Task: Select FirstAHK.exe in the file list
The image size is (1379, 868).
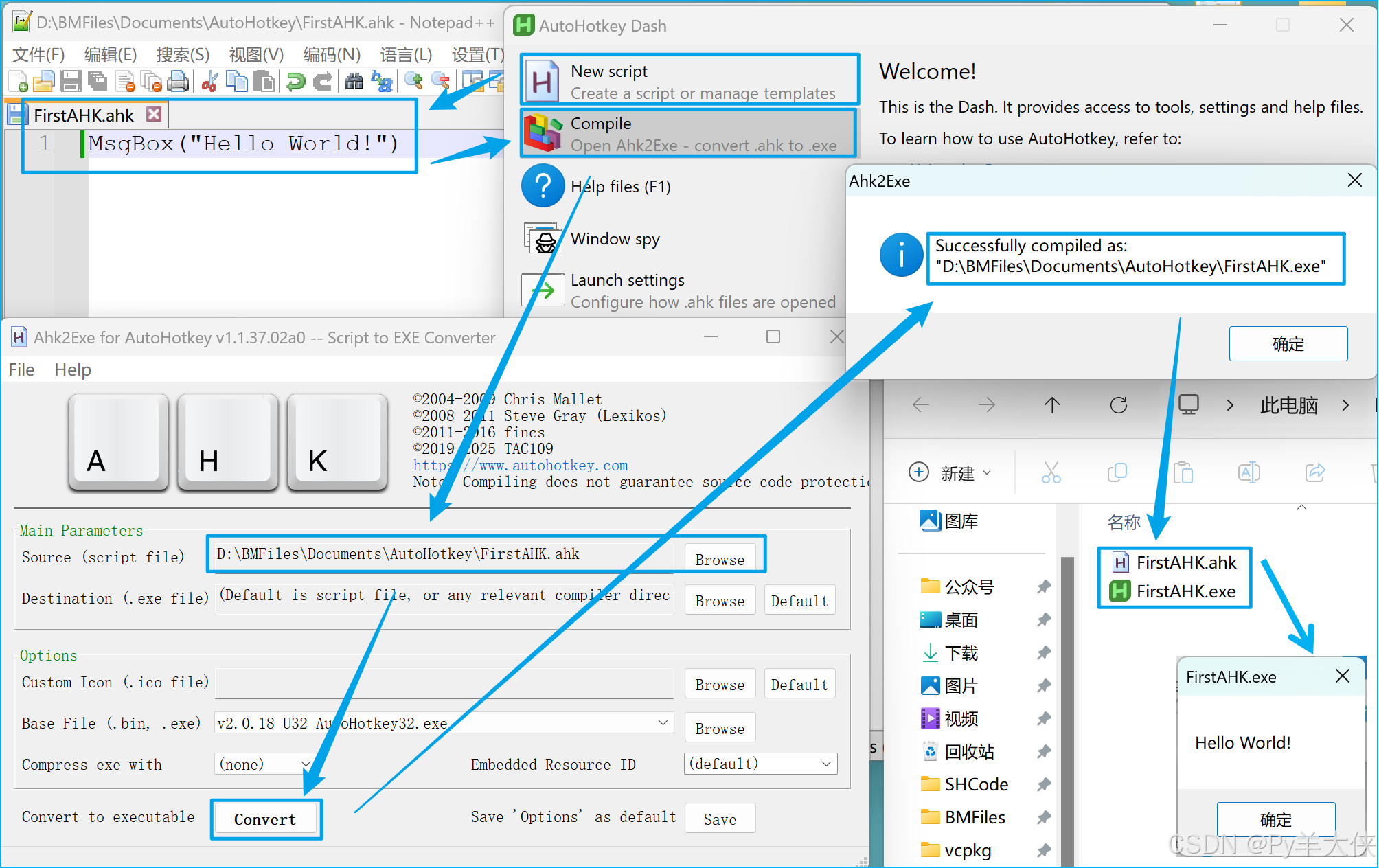Action: [x=1185, y=591]
